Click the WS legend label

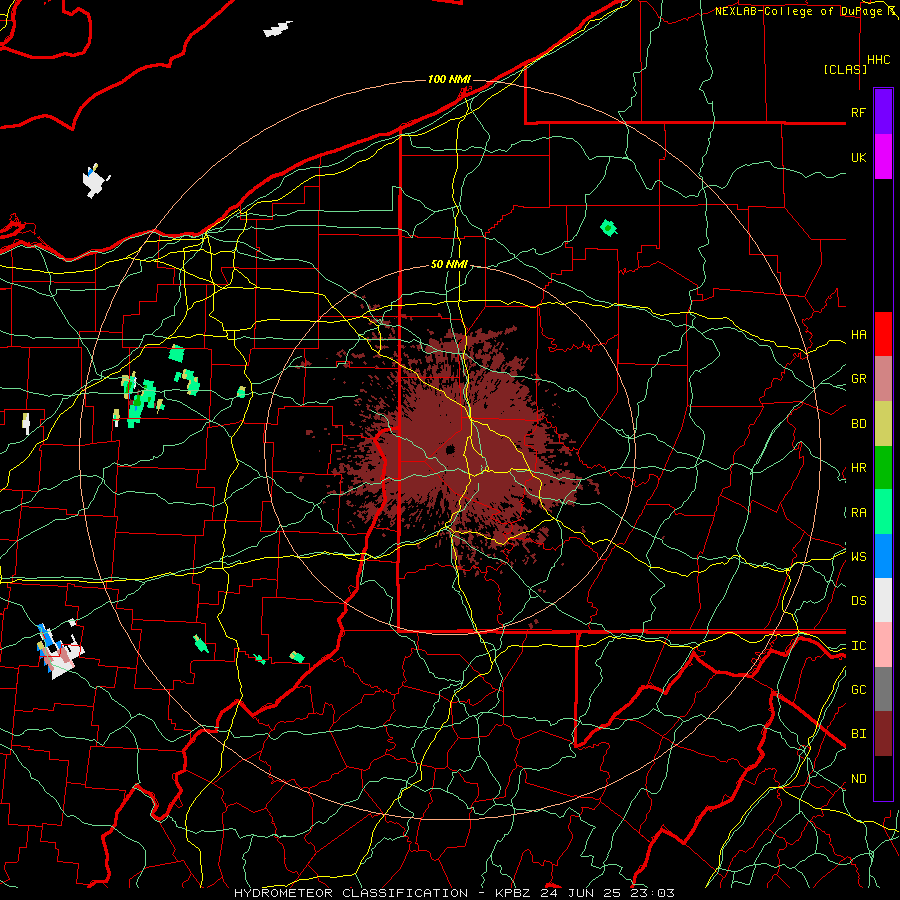click(858, 556)
